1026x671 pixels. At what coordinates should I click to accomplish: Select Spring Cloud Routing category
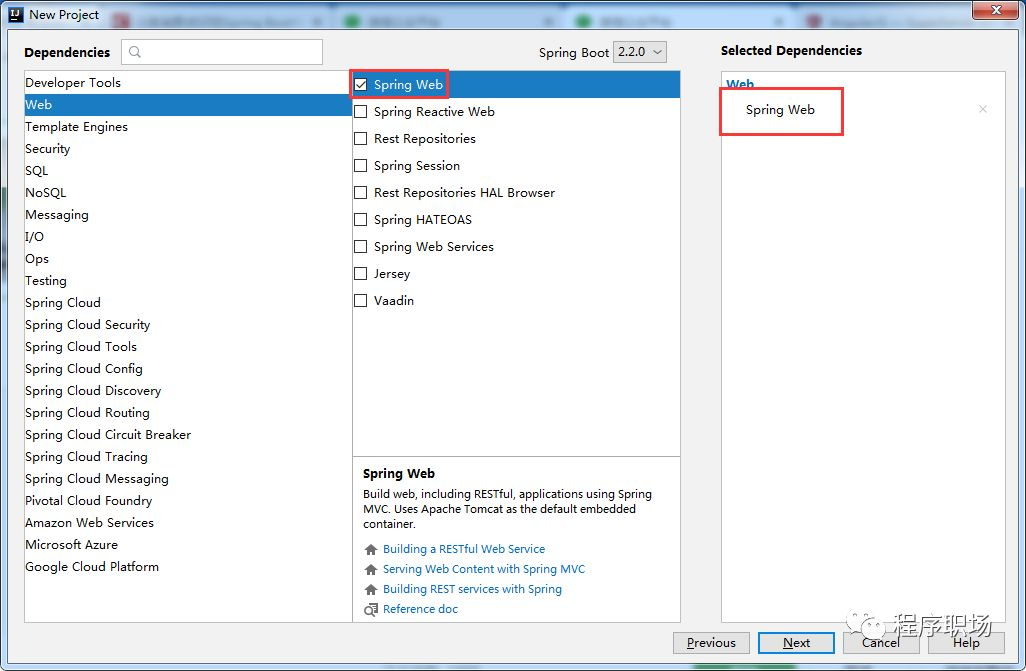[x=188, y=412]
